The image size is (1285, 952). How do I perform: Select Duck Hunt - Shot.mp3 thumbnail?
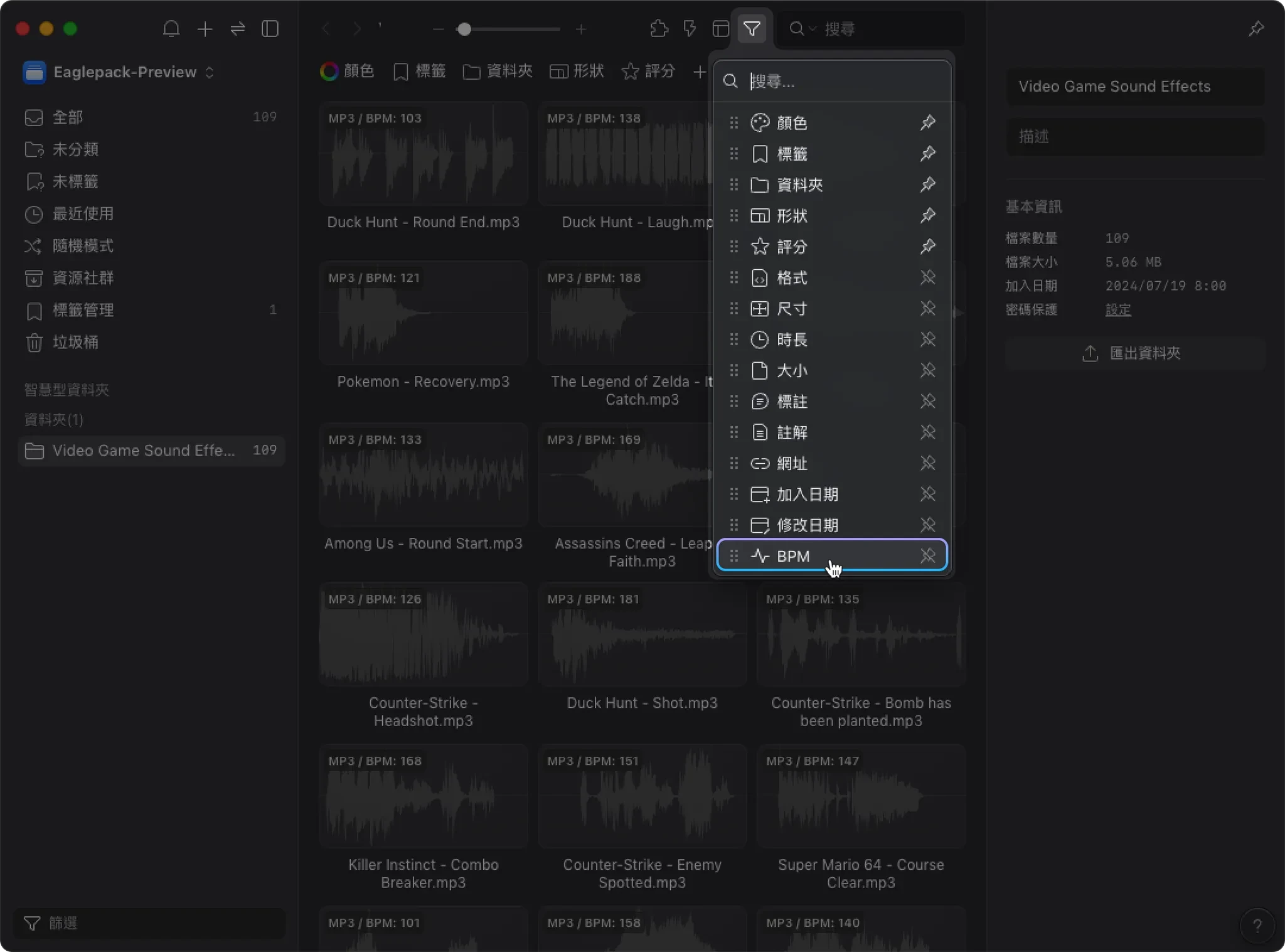pyautogui.click(x=642, y=634)
